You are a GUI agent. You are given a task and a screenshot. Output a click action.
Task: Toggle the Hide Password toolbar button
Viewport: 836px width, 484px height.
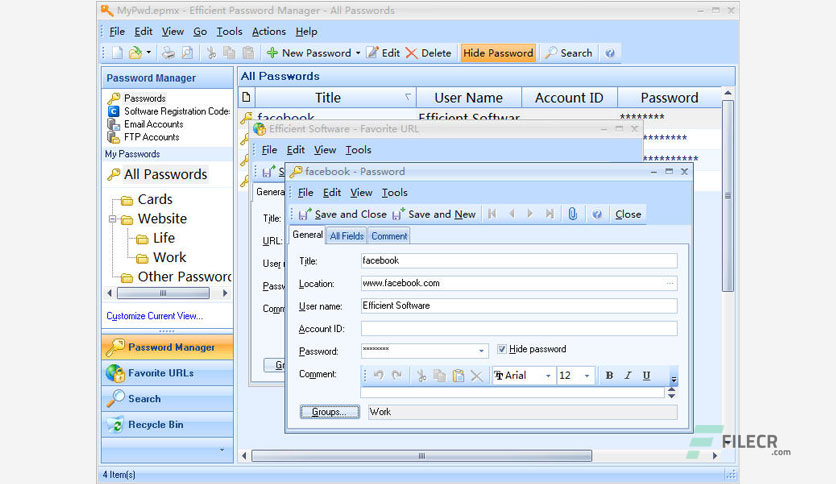click(x=498, y=53)
